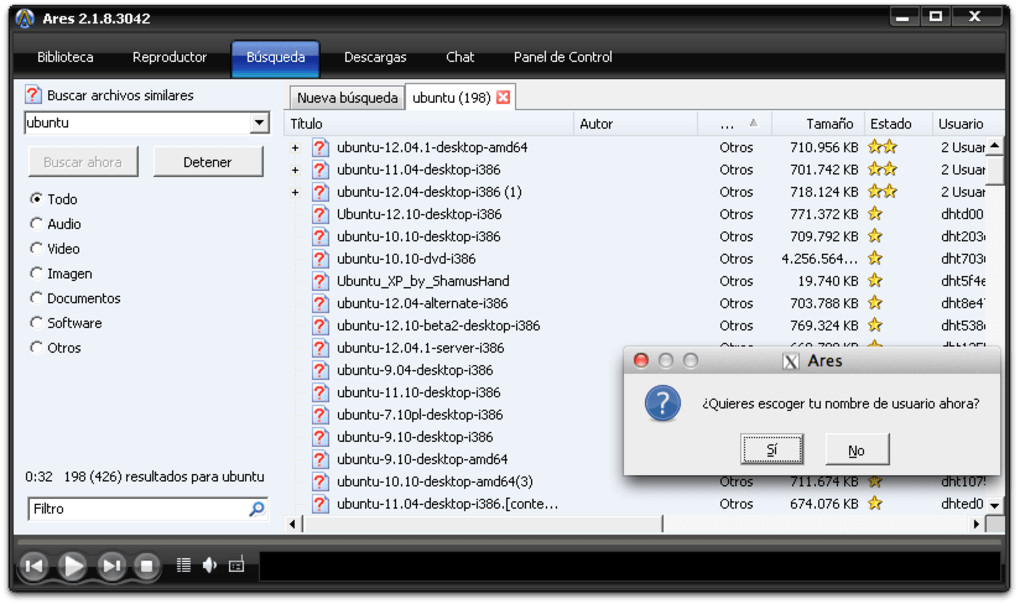Click file icon of Ubuntu_XP_by_ShamusHand

click(x=319, y=281)
